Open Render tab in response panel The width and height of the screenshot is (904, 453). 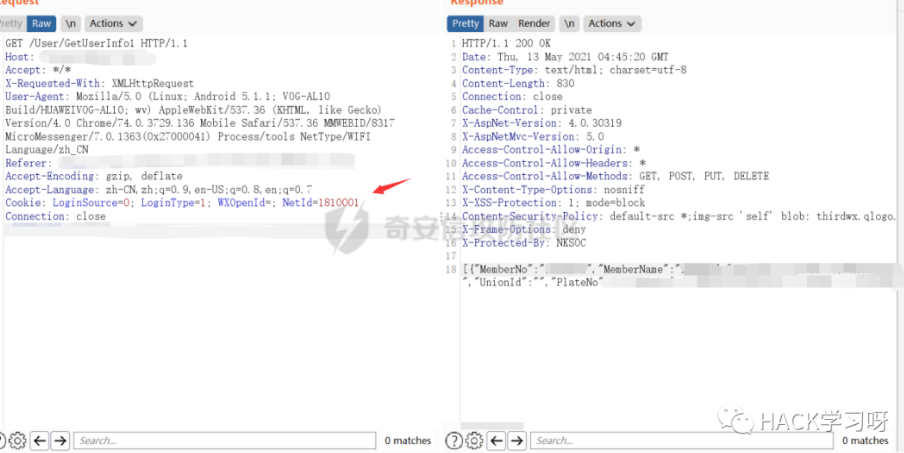(534, 24)
